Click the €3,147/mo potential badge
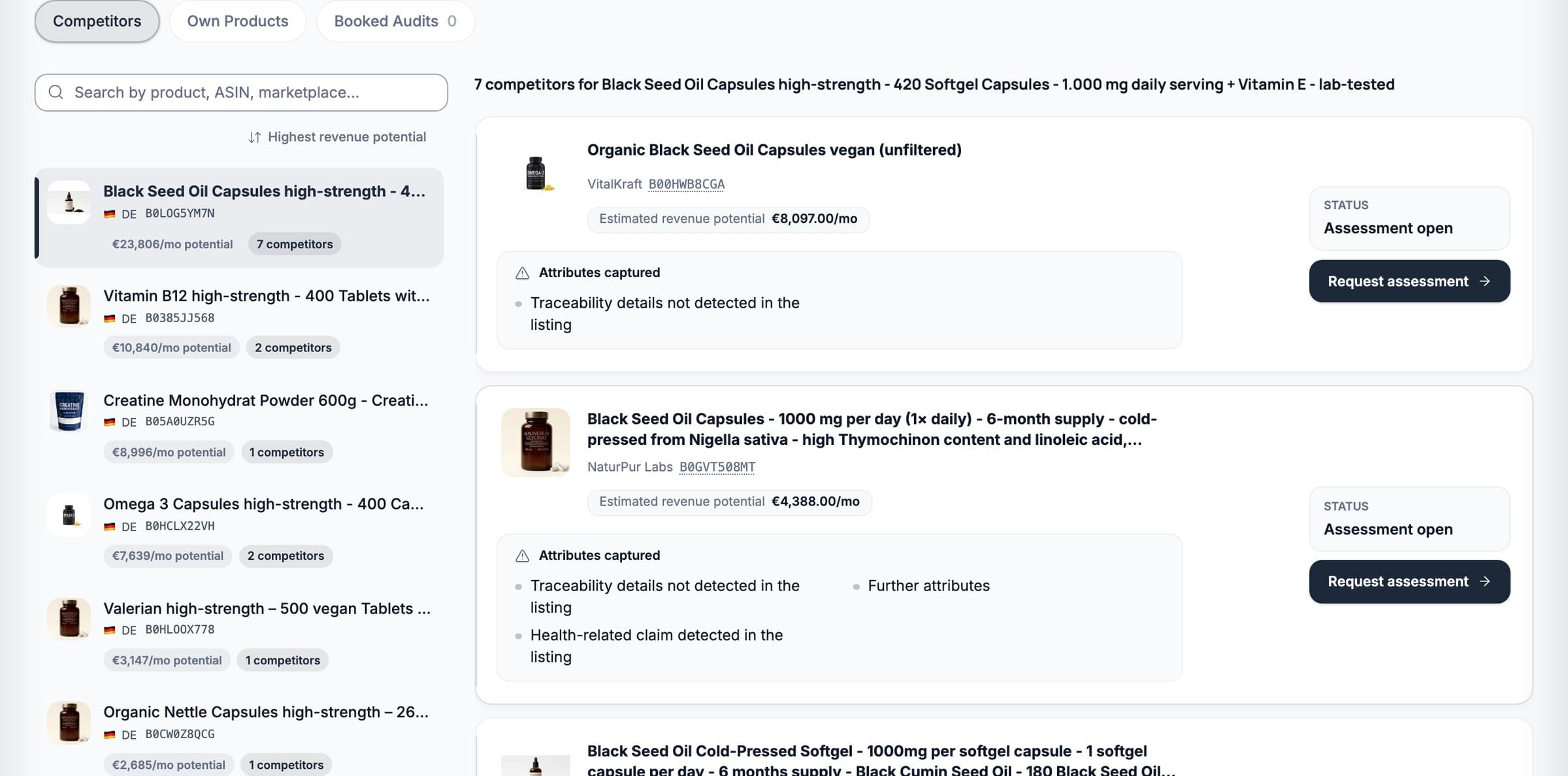This screenshot has height=776, width=1568. (x=167, y=660)
